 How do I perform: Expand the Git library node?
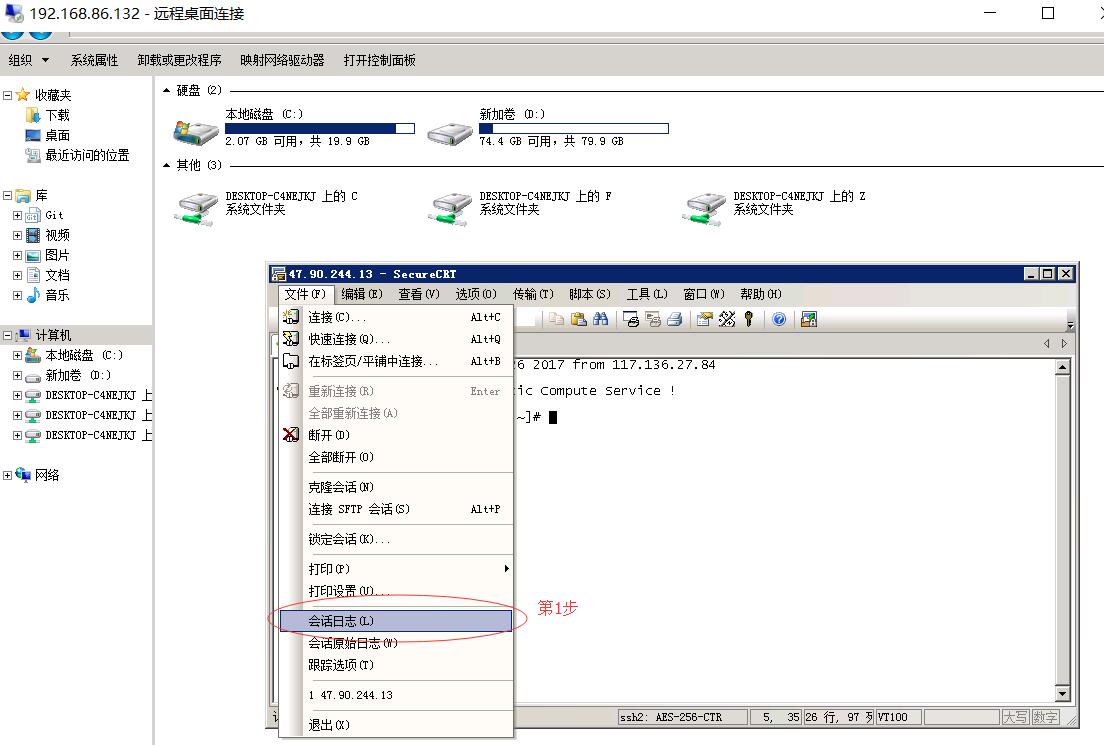17,215
